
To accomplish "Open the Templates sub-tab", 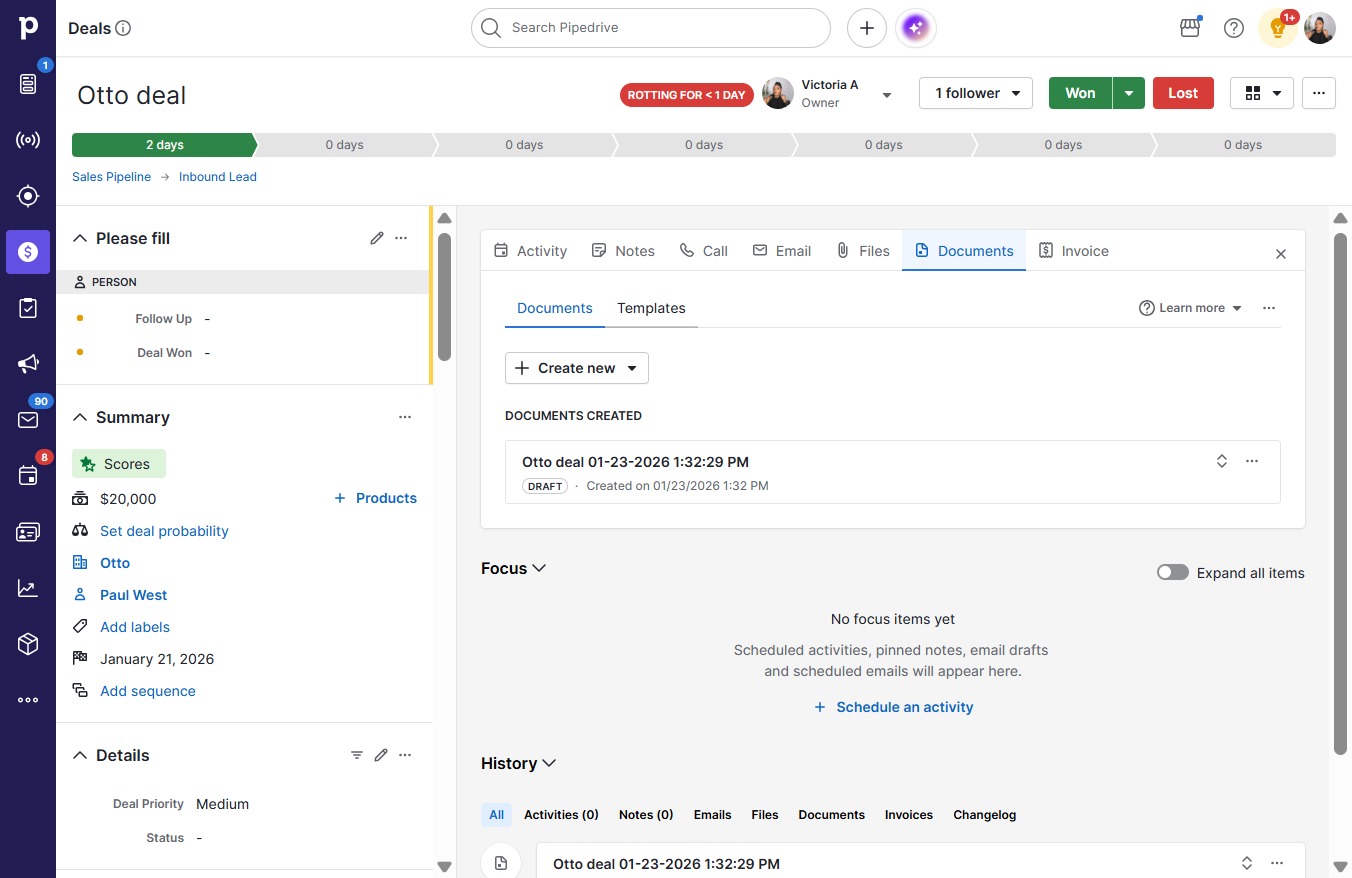I will (x=651, y=308).
